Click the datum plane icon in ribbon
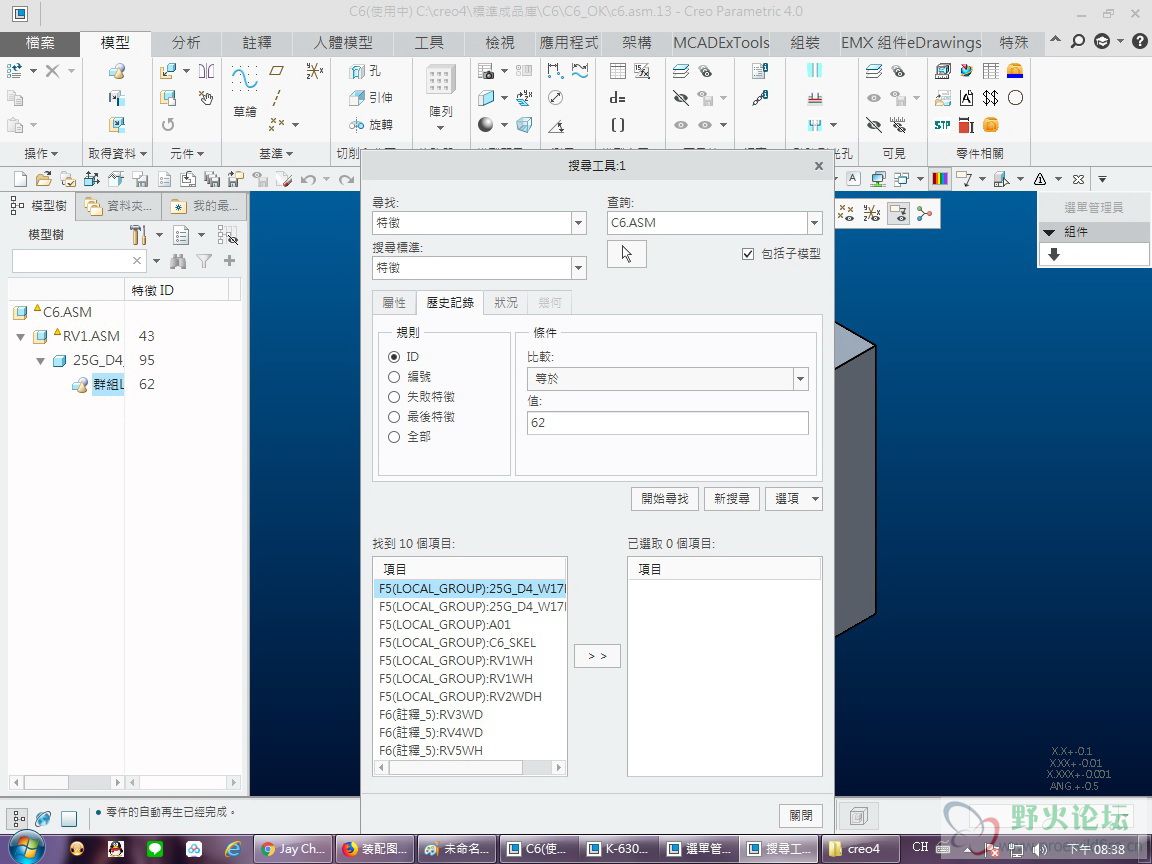This screenshot has width=1152, height=864. coord(276,71)
